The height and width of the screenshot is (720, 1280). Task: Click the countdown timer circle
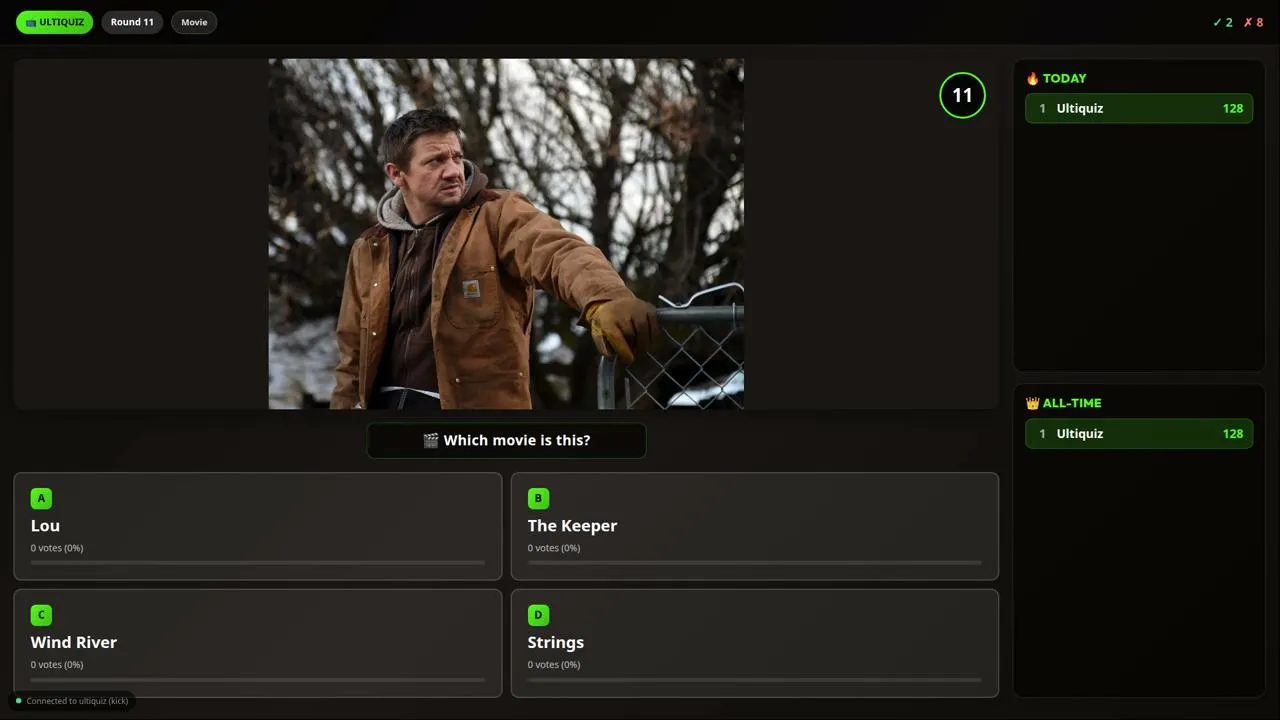point(962,95)
